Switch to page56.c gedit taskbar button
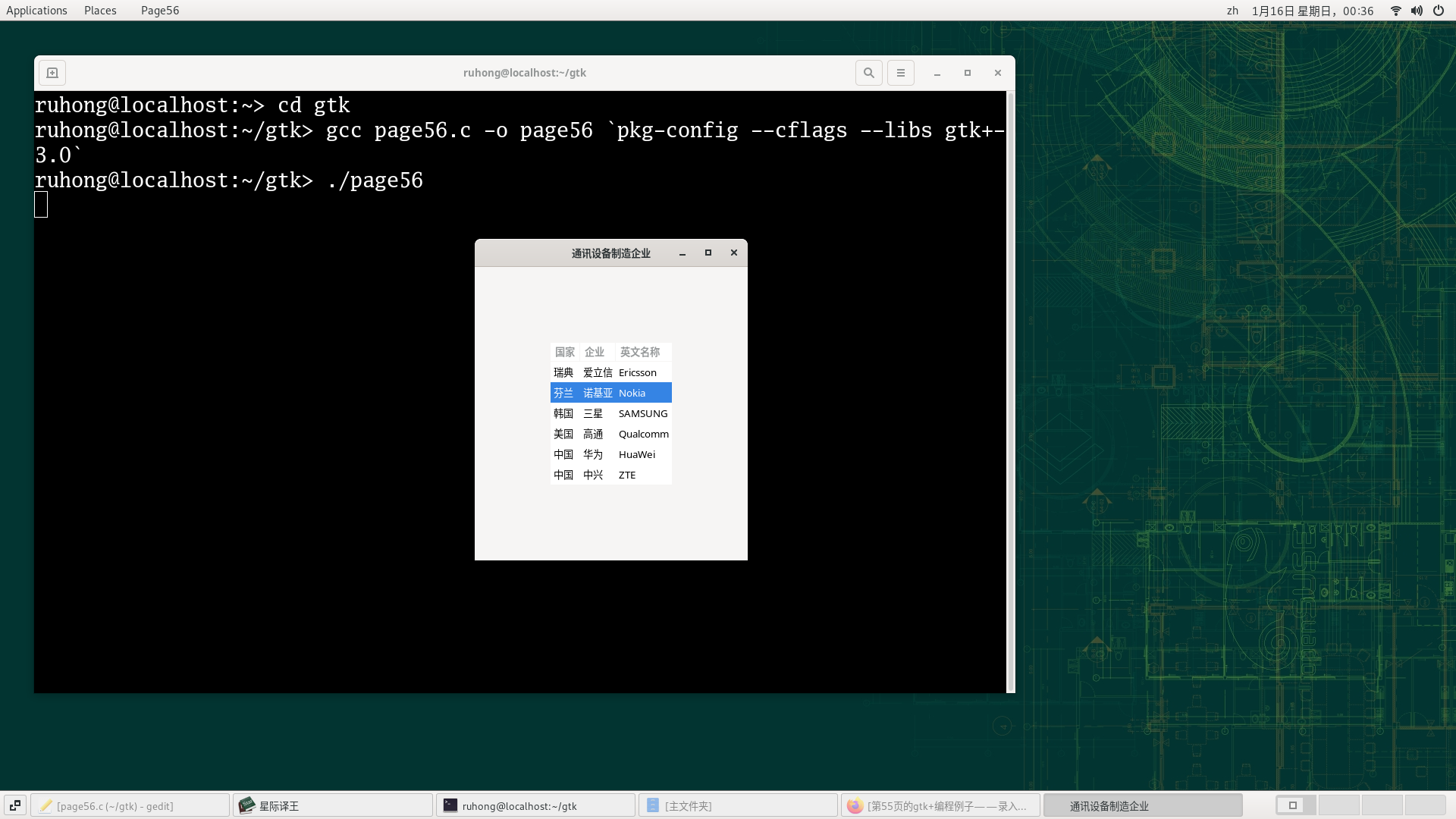The image size is (1456, 819). pos(130,805)
